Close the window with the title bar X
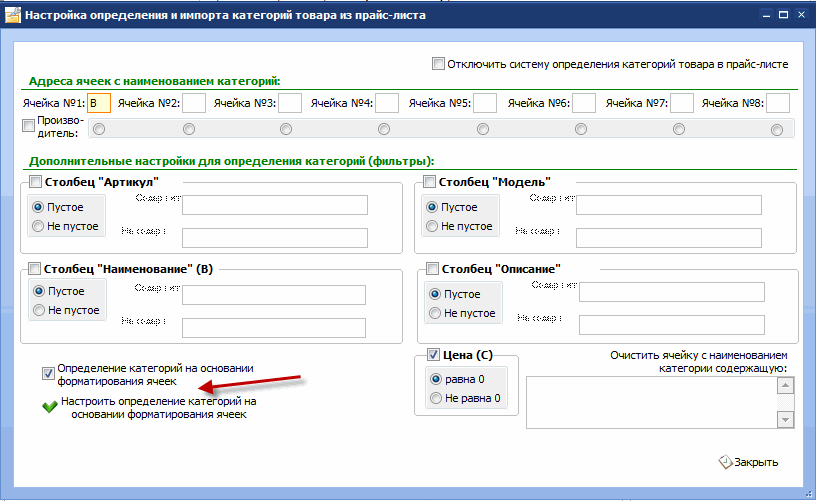Viewport: 816px width, 501px height. coord(801,15)
